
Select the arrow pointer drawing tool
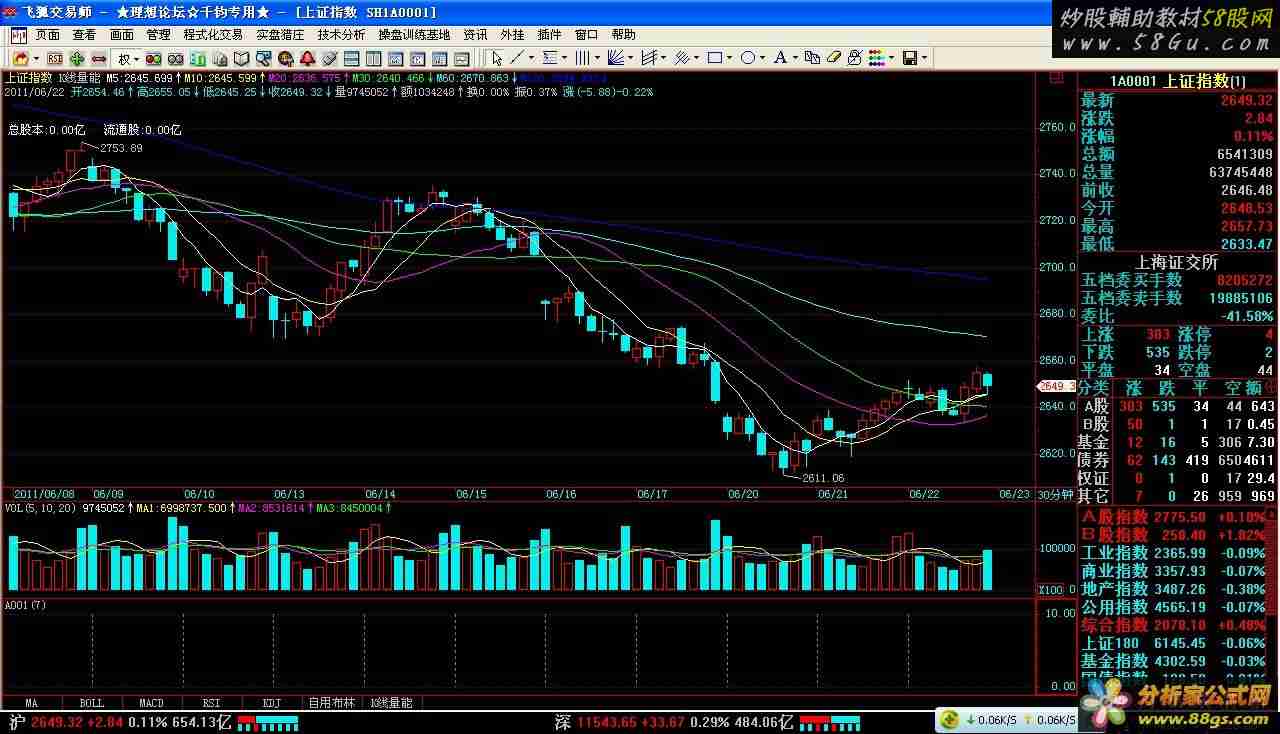pos(497,58)
